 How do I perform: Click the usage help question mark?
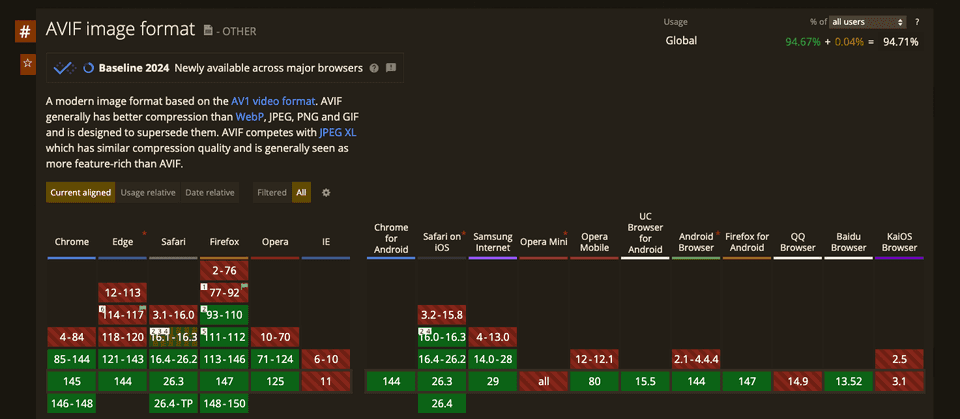coord(917,22)
